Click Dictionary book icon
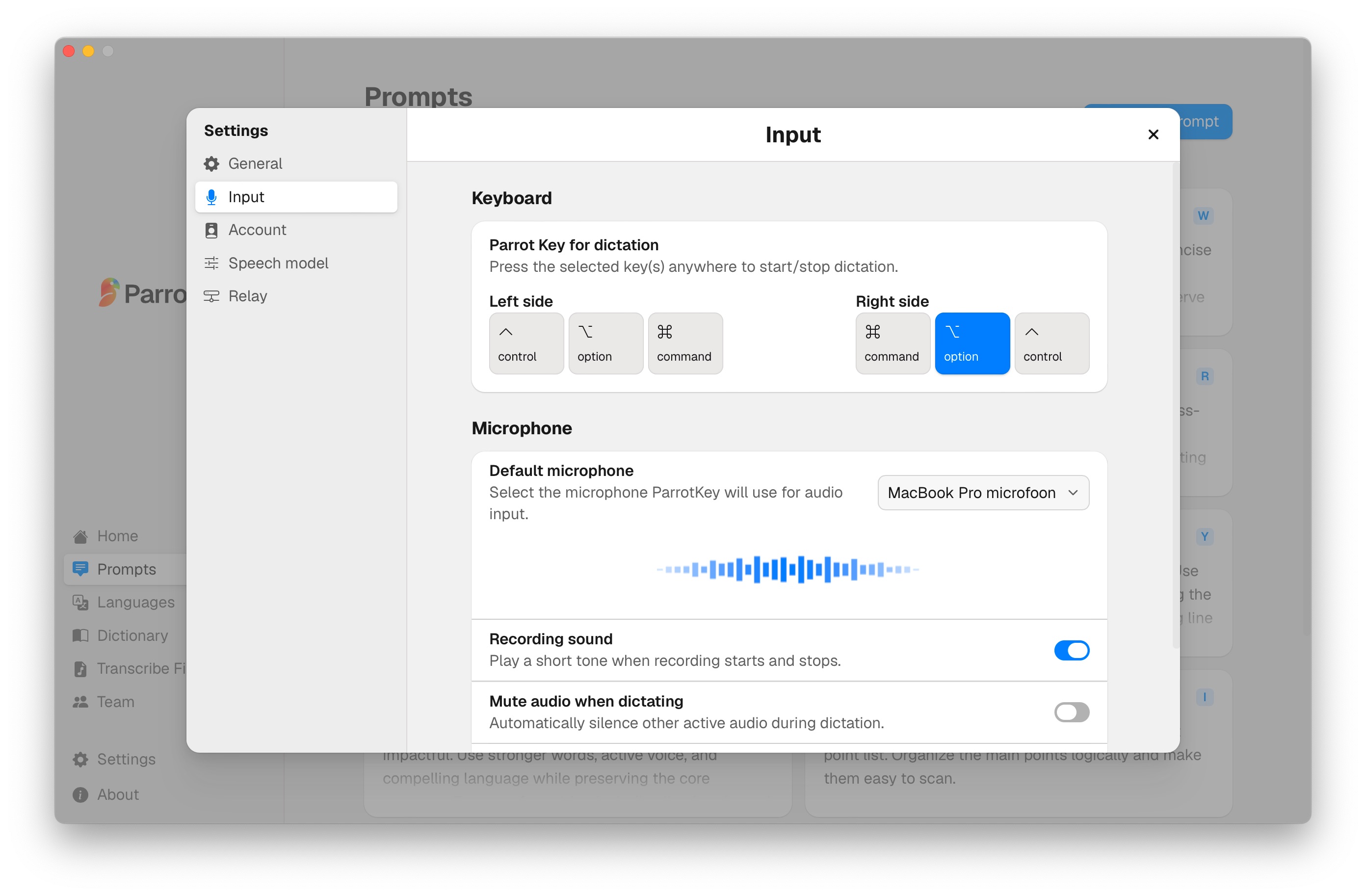Viewport: 1366px width, 896px height. coord(80,635)
